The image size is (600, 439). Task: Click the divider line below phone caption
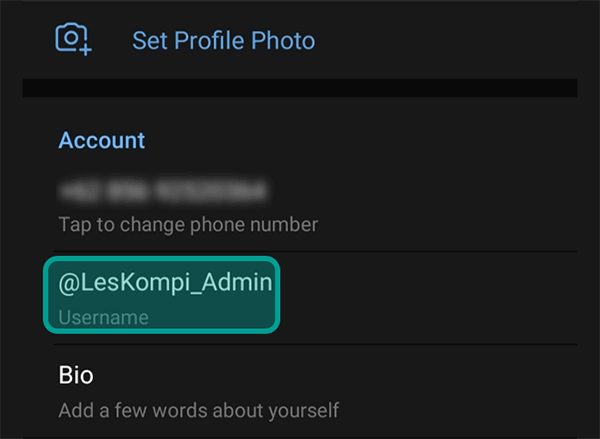[x=315, y=251]
